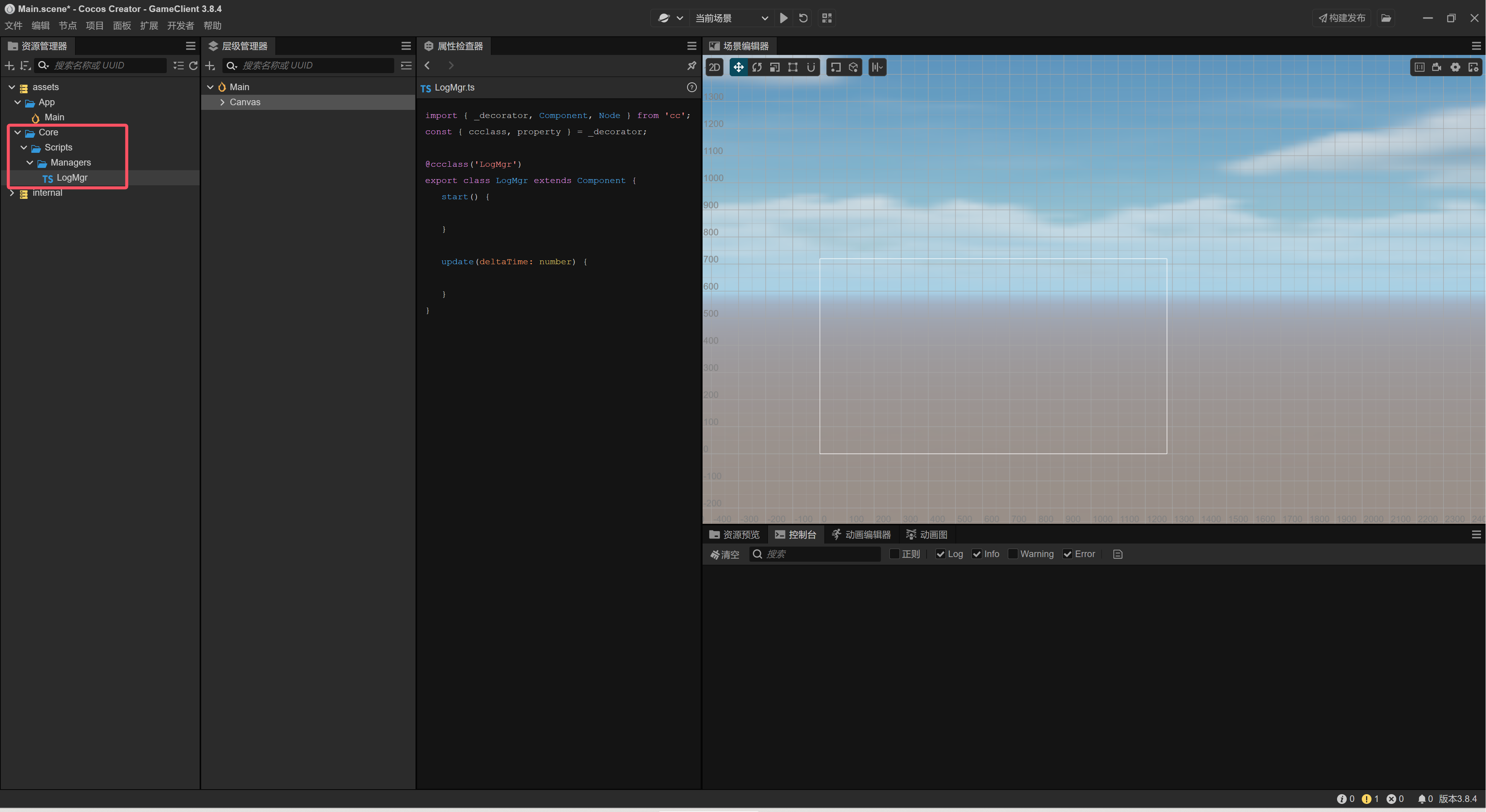Click the refresh preview icon
This screenshot has width=1486, height=812.
[x=803, y=18]
